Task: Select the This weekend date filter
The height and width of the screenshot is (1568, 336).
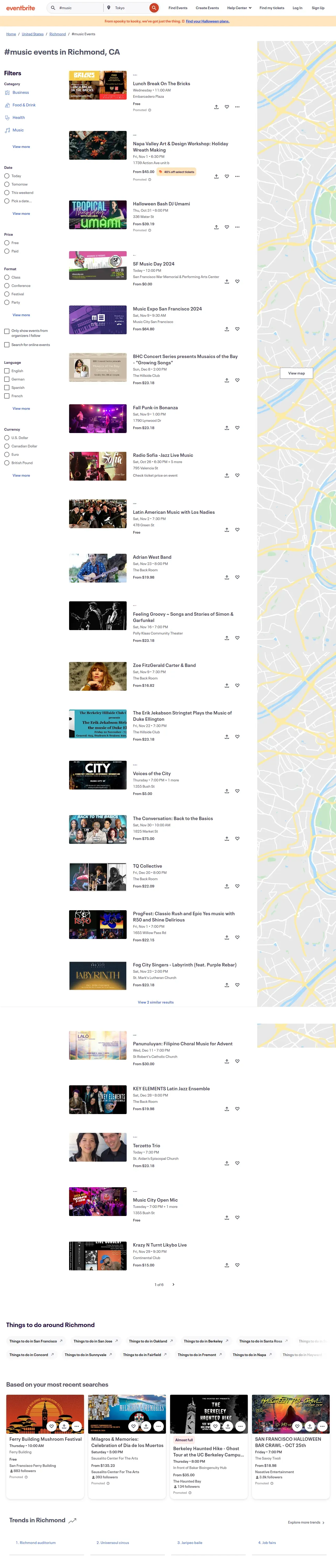Action: 7,192
